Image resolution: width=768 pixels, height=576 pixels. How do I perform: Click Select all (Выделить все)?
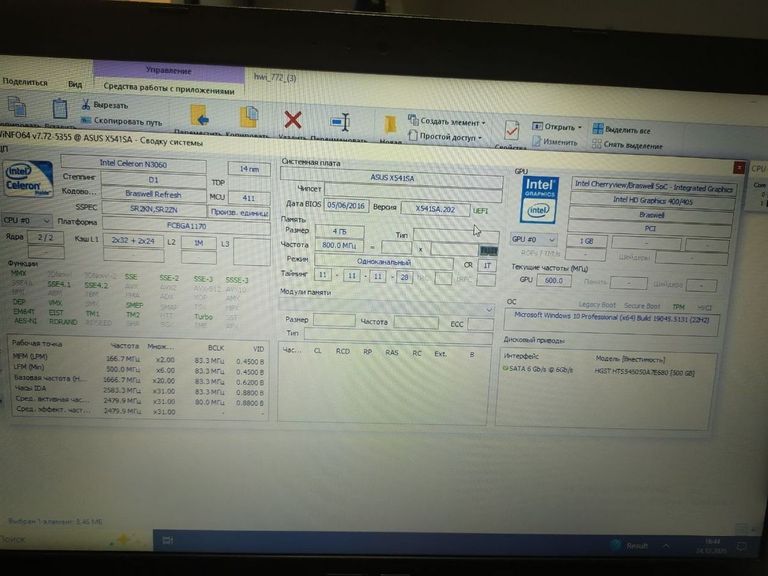coord(622,130)
